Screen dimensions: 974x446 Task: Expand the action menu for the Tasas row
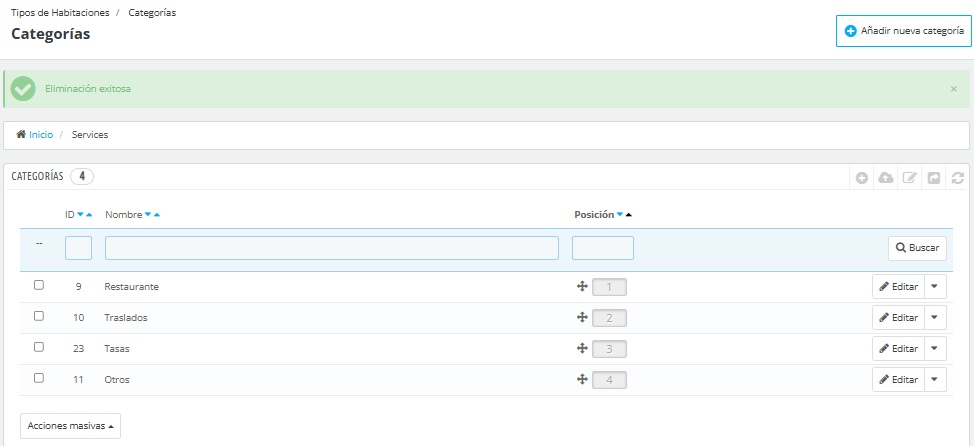935,349
